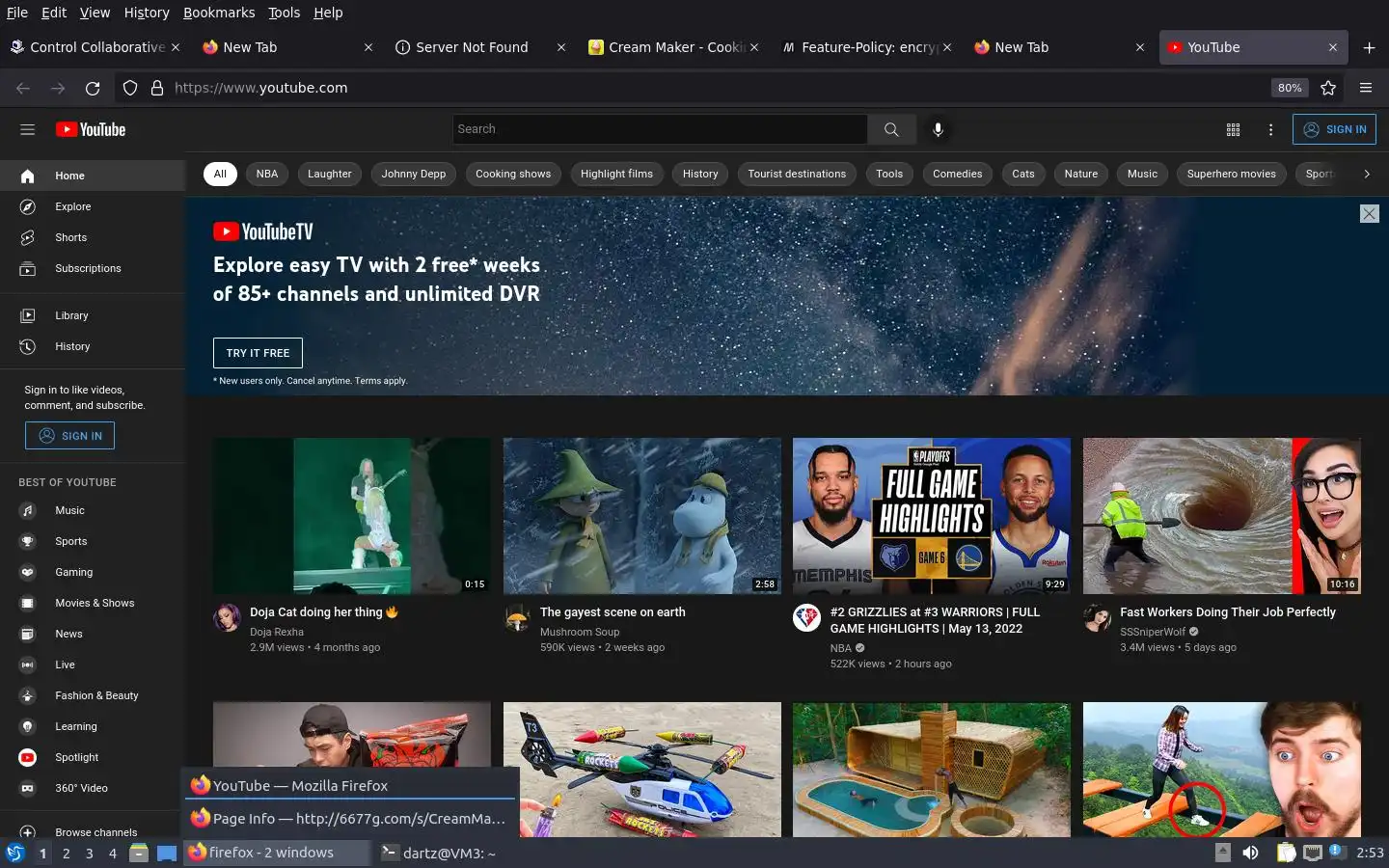The image size is (1389, 868).
Task: Open the Tools menu
Action: (284, 13)
